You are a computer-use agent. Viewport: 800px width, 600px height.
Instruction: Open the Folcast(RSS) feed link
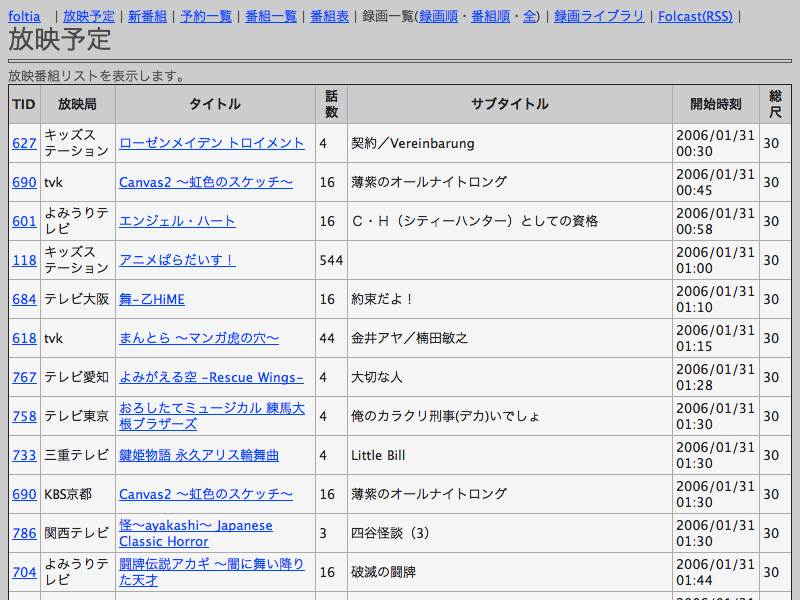[694, 16]
